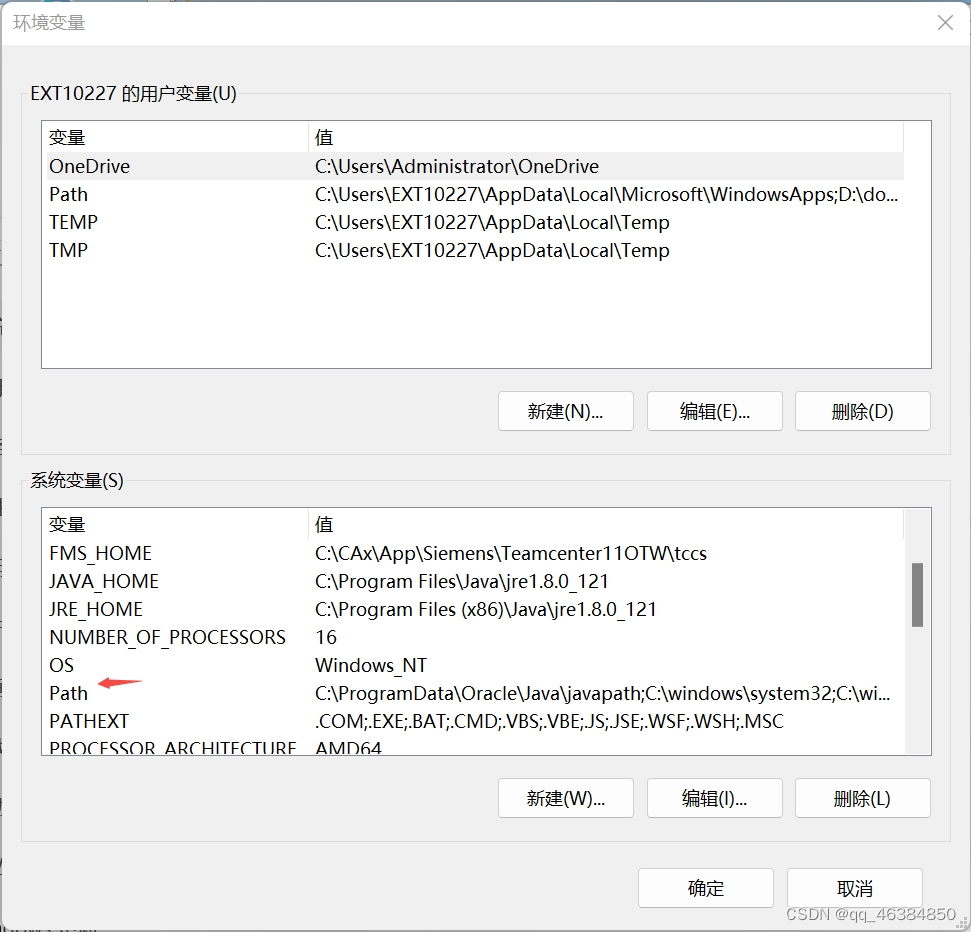The image size is (971, 932).
Task: Click value C:\CAx\App\Siemens\Teamcenter11OTW\tccs
Action: coord(511,553)
